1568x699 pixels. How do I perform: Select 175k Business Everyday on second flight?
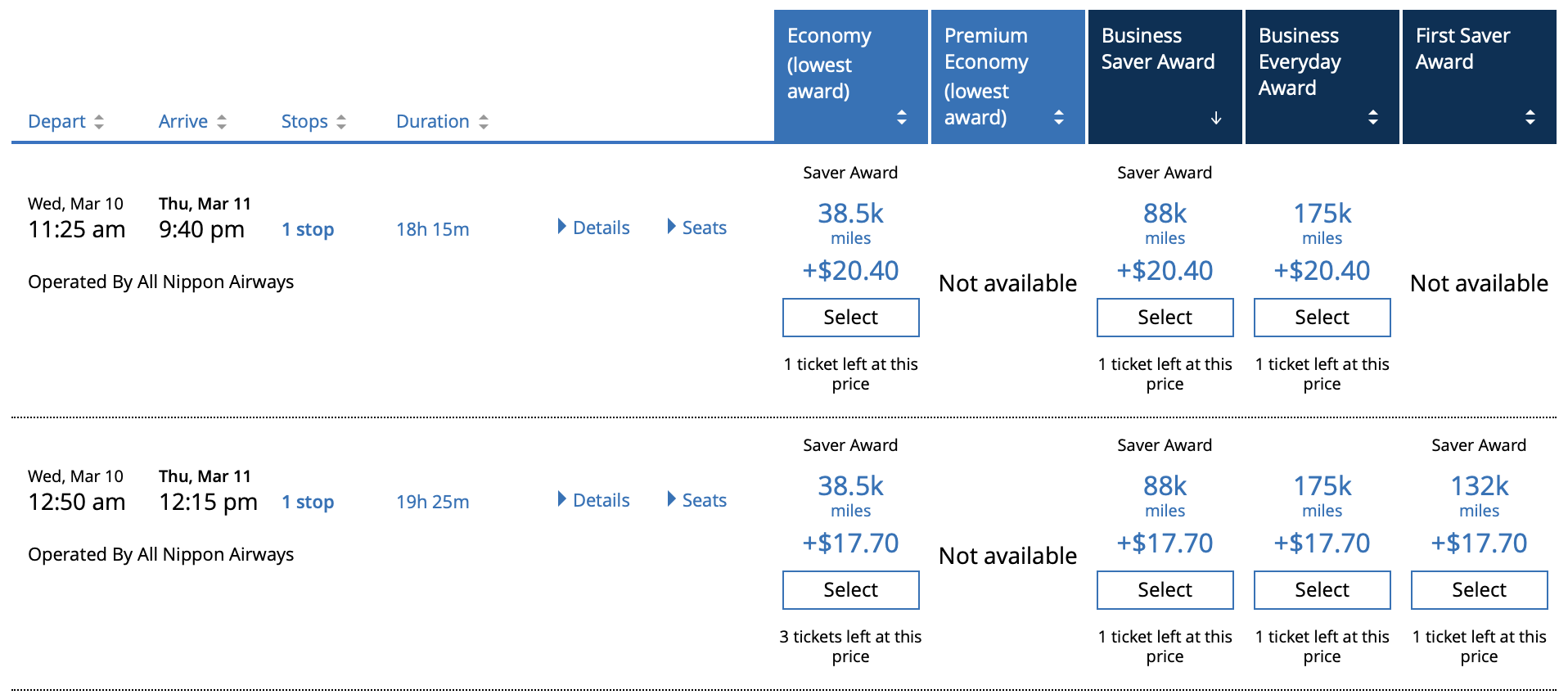(x=1322, y=590)
